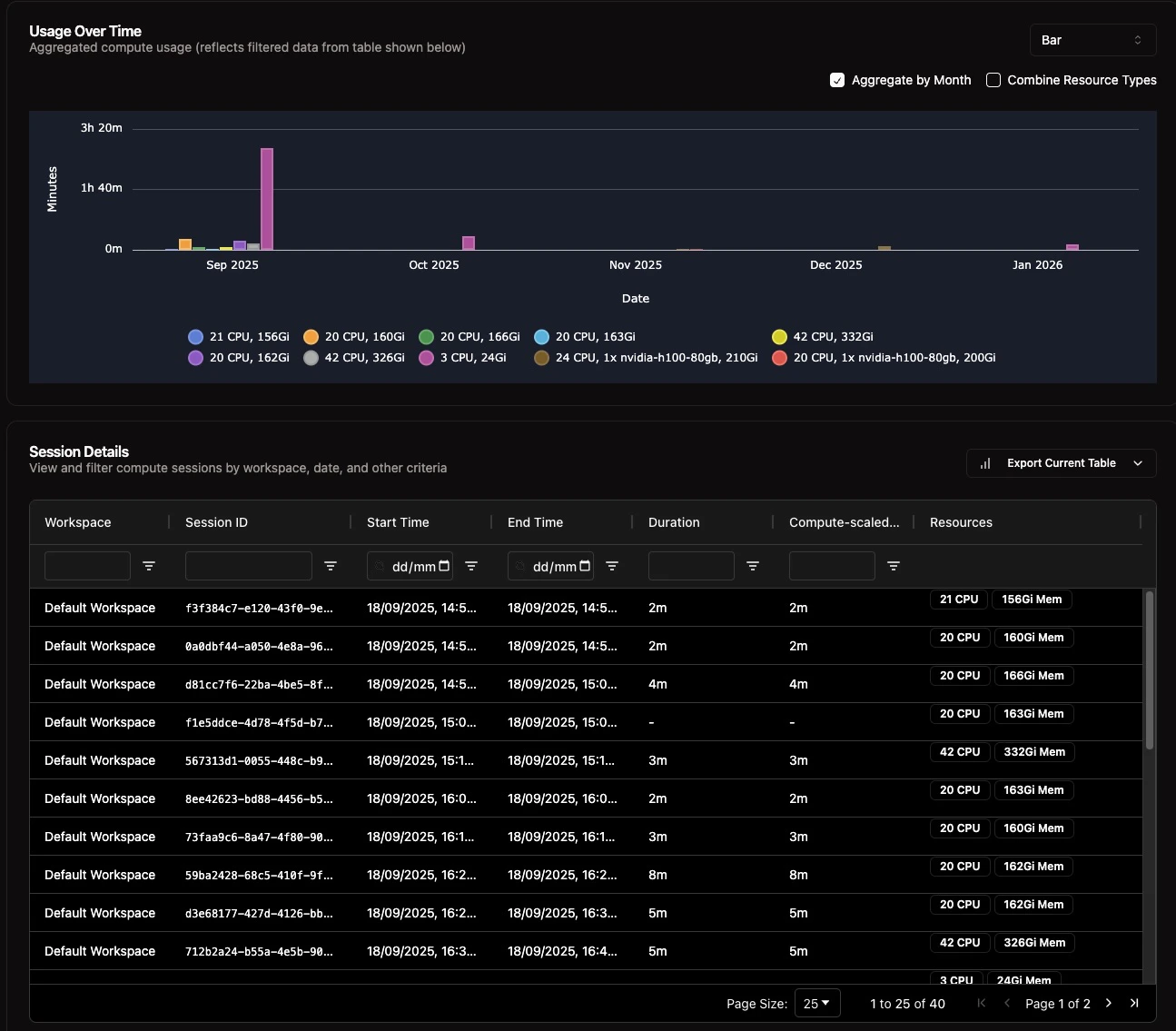Open the Session ID filter icon
This screenshot has width=1176, height=1031.
point(331,565)
